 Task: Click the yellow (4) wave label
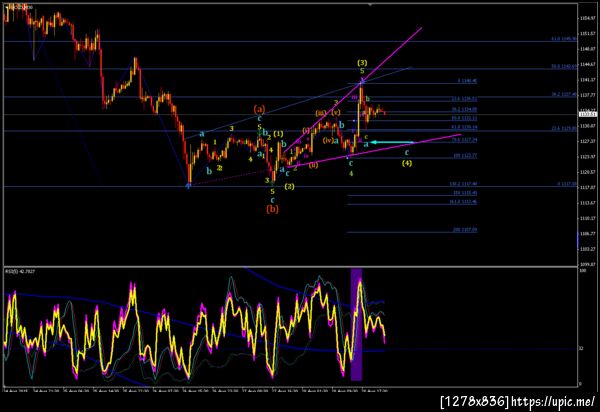[x=407, y=163]
